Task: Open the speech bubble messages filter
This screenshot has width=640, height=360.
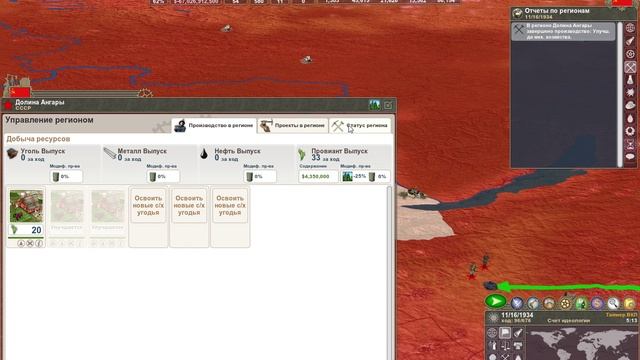Action: 630,157
